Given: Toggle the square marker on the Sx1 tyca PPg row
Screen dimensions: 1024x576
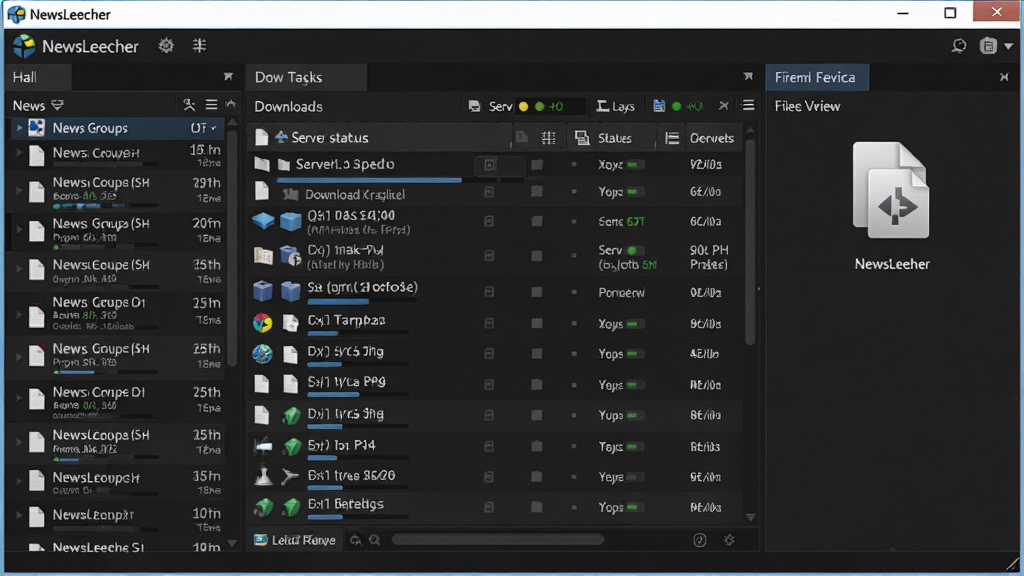Looking at the screenshot, I should (536, 385).
